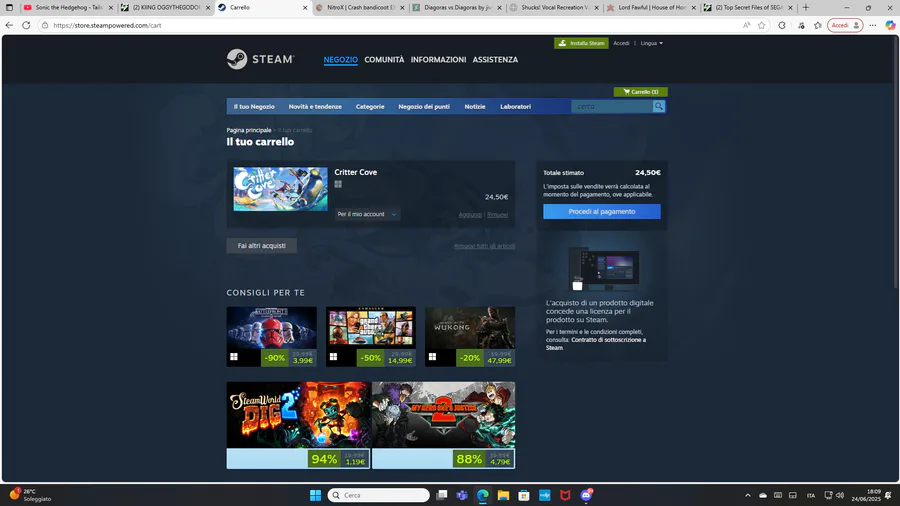Click the Aggiungi link
The image size is (900, 506).
[x=470, y=215]
